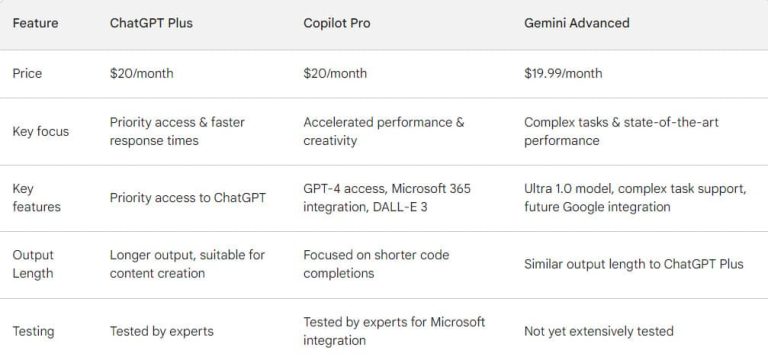Click the Gemini Advanced column header

tap(576, 23)
